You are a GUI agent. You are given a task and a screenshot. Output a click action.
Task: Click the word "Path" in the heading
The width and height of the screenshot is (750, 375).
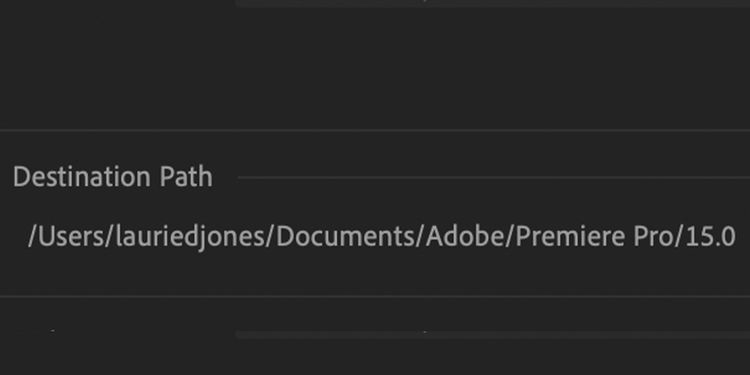pos(186,177)
